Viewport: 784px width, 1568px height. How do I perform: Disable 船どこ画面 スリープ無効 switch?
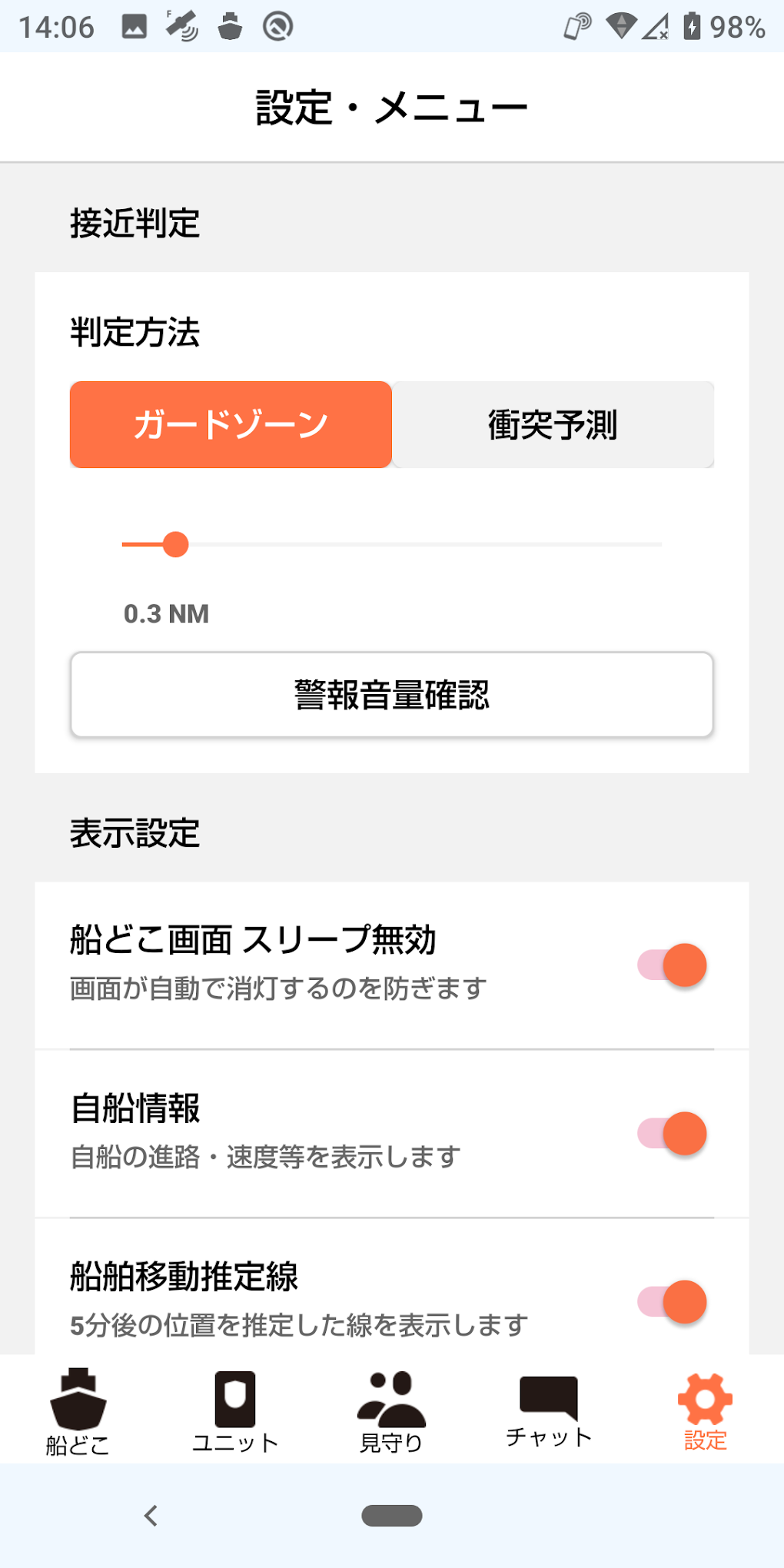[x=673, y=965]
